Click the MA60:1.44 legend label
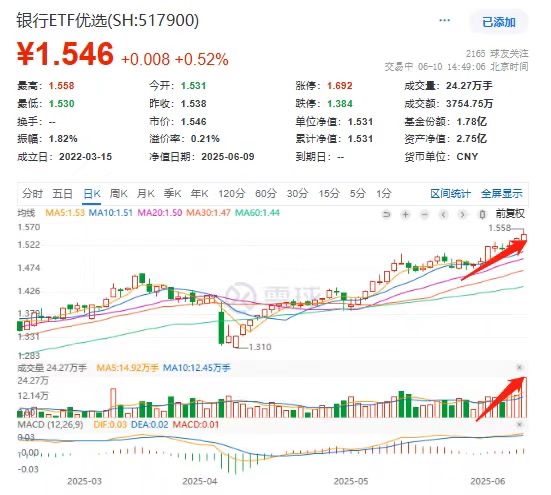Image resolution: width=551 pixels, height=495 pixels. point(257,213)
